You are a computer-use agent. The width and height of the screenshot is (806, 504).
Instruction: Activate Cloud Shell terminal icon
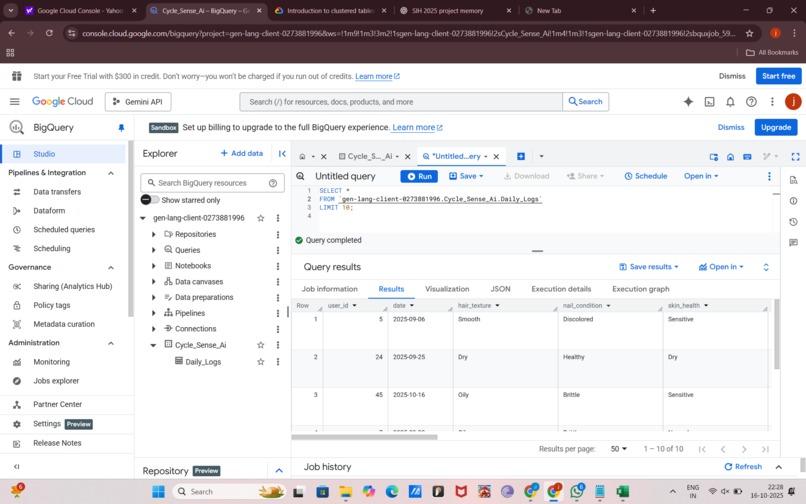709,102
